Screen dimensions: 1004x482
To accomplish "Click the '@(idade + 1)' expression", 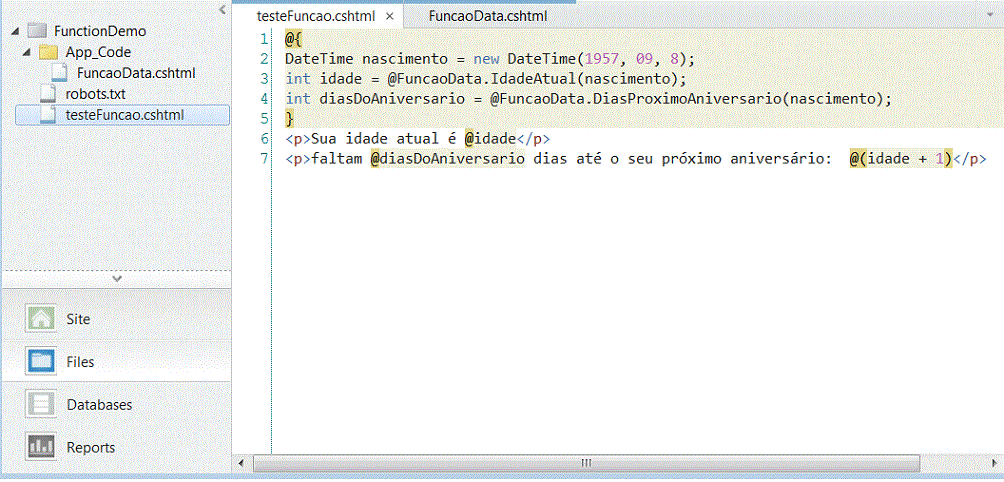I will 902,159.
